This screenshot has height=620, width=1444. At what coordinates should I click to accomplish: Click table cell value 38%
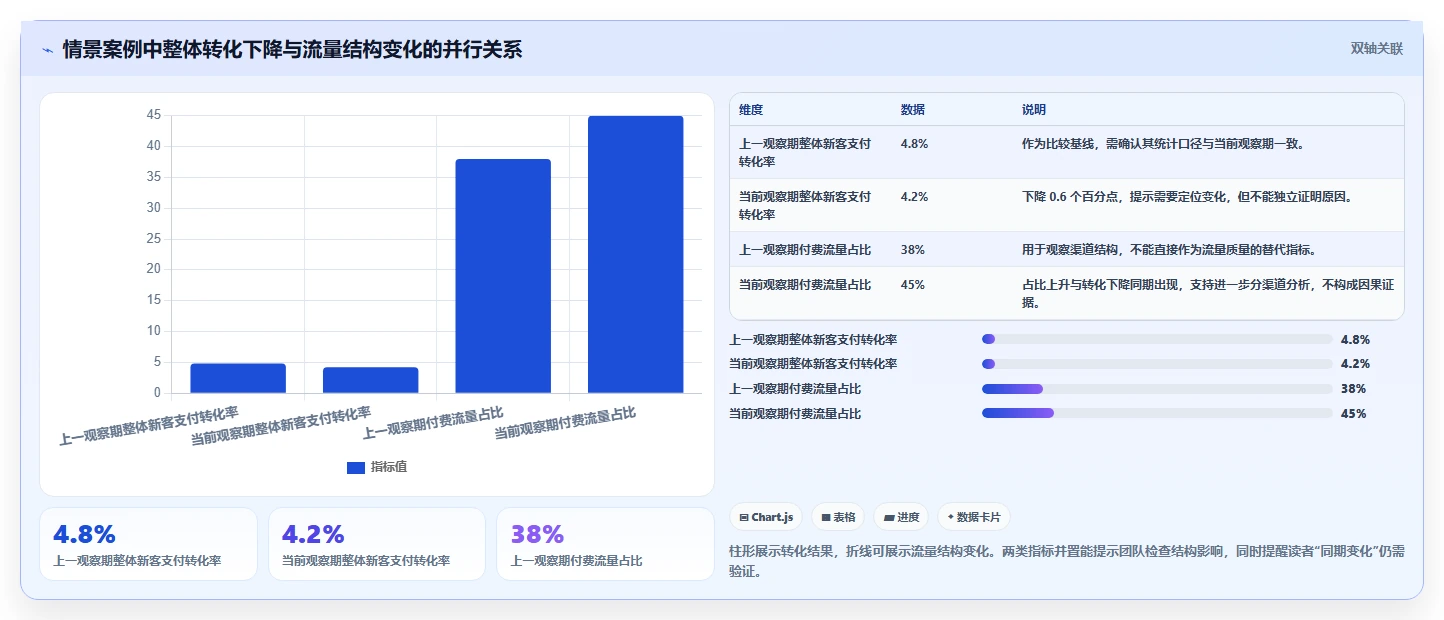913,249
